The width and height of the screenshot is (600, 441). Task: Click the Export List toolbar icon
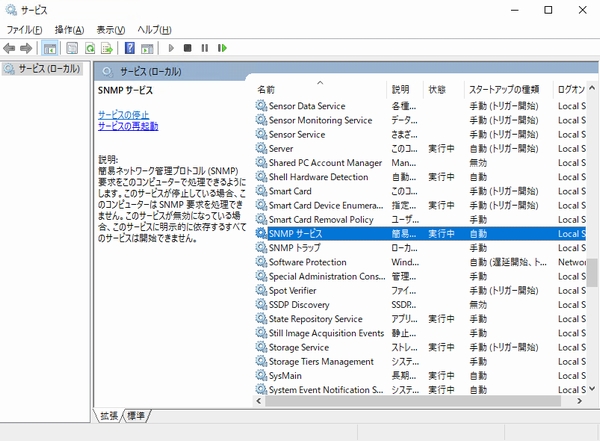(x=107, y=48)
